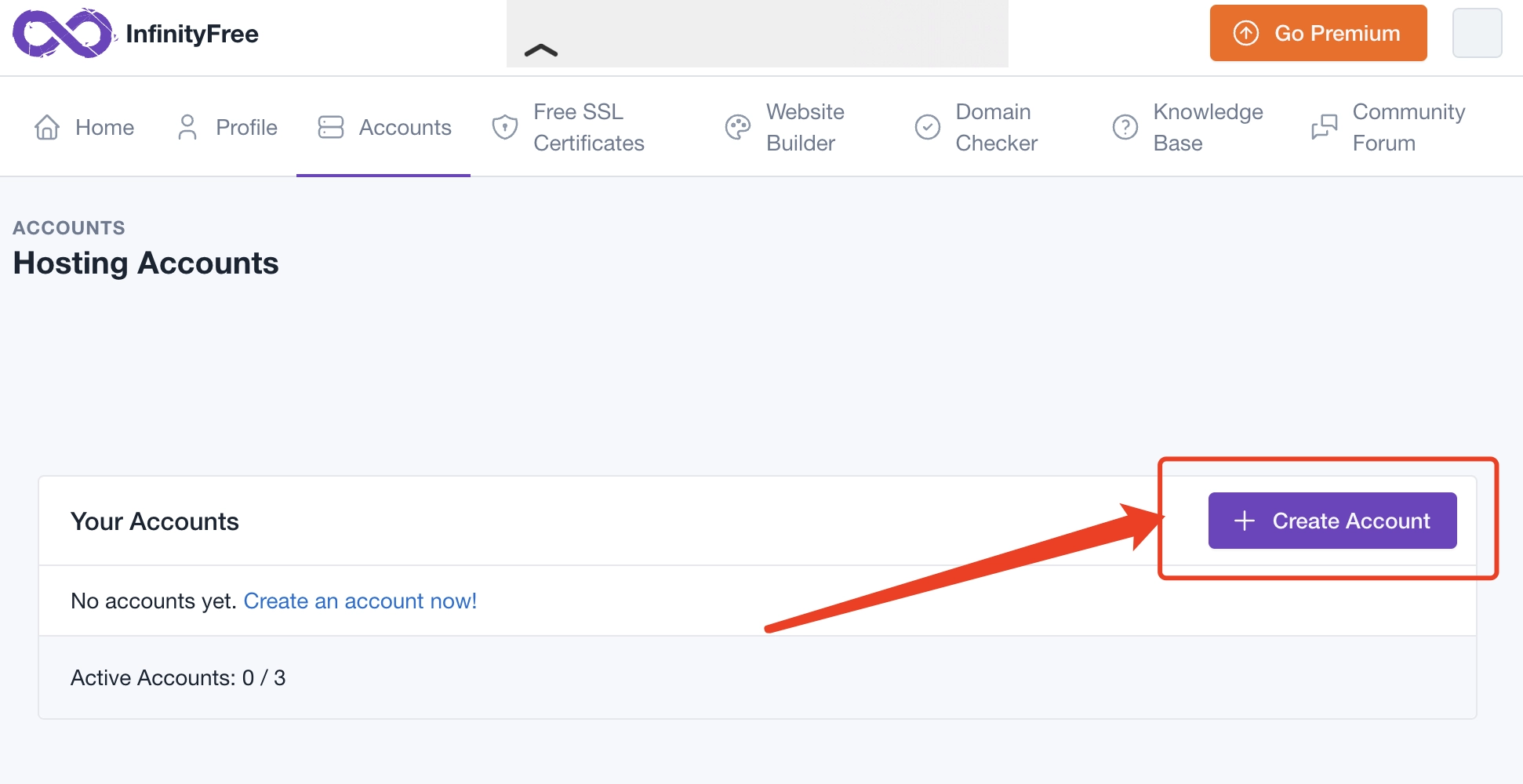Image resolution: width=1523 pixels, height=784 pixels.
Task: Click the InfinityFree brand name text
Action: pyautogui.click(x=192, y=34)
